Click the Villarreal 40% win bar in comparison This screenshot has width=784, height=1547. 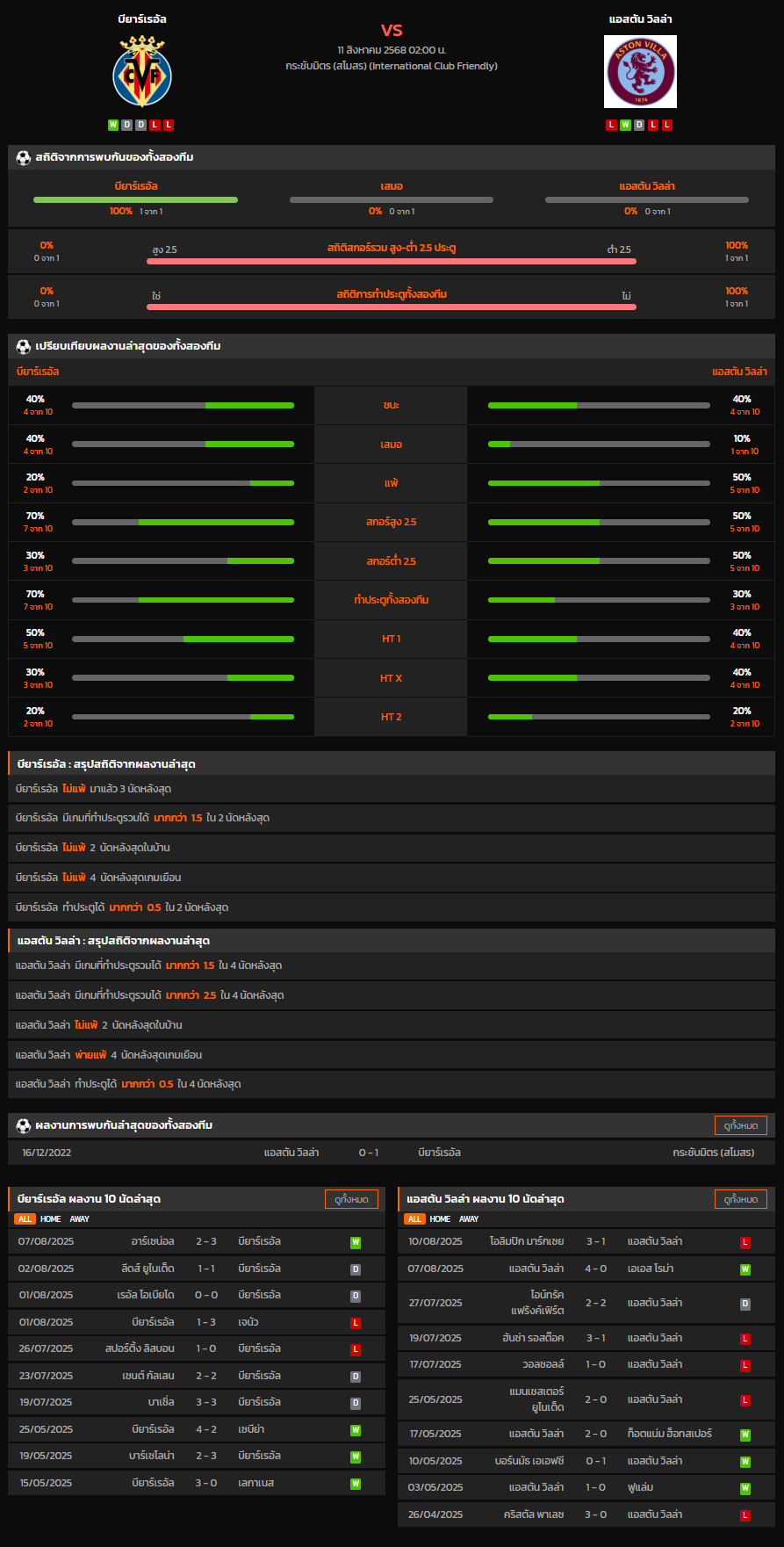(x=183, y=405)
